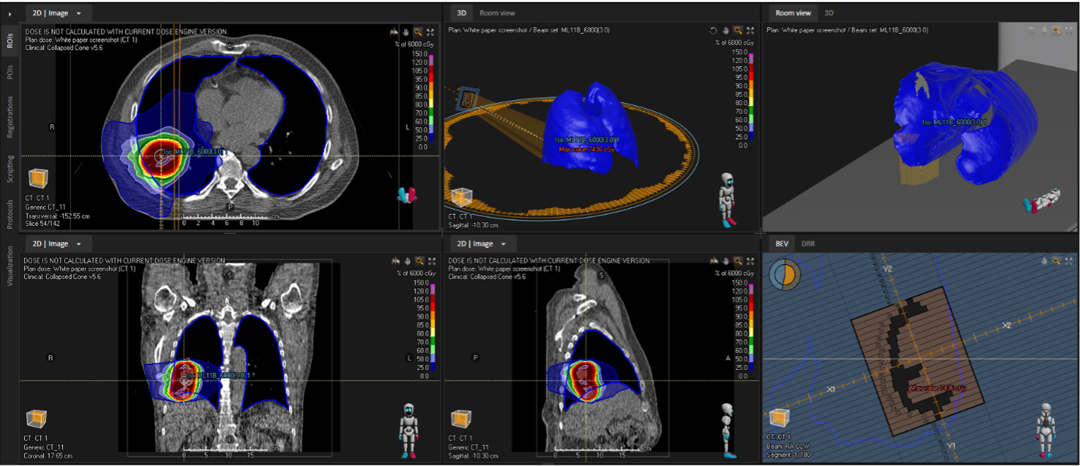
Task: Switch center panel to Room view tab
Action: 497,13
